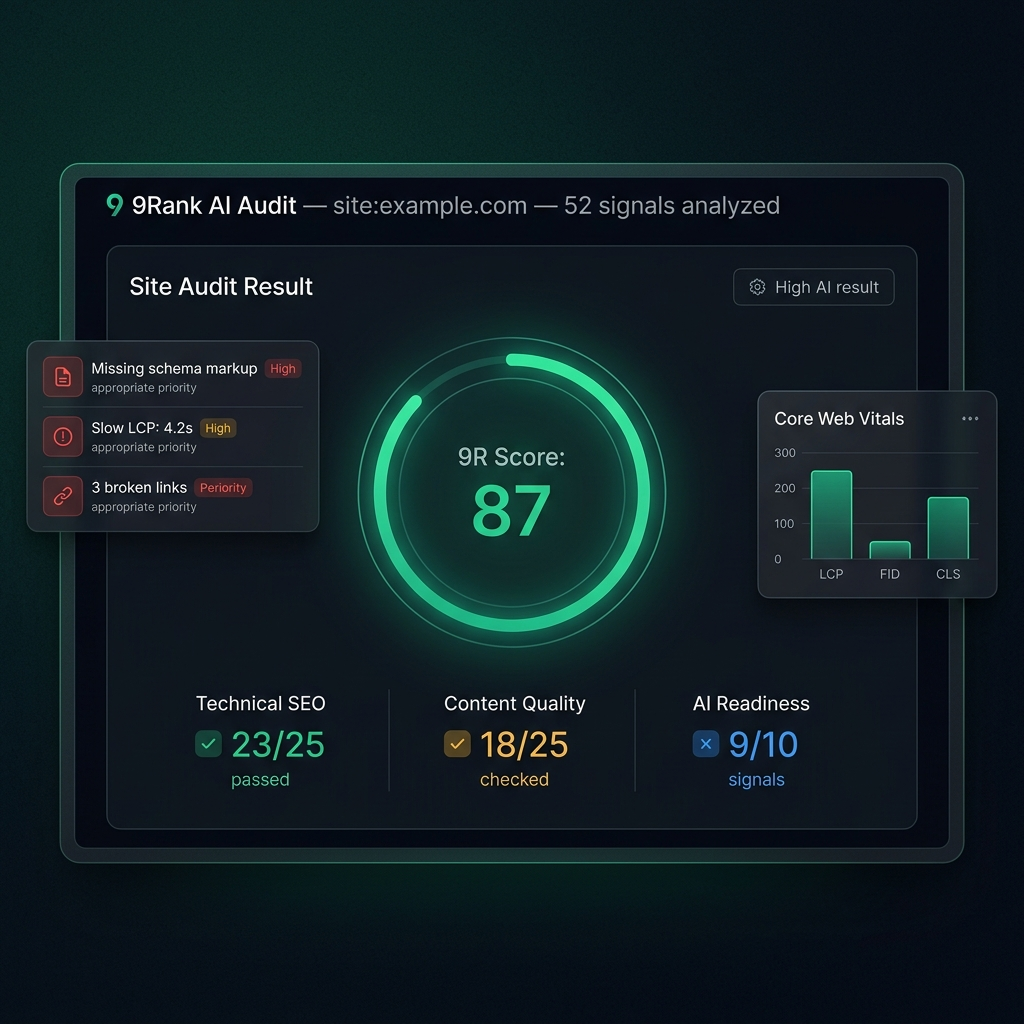Click the Missing schema markup text
Screen dimensions: 1024x1024
pyautogui.click(x=174, y=368)
